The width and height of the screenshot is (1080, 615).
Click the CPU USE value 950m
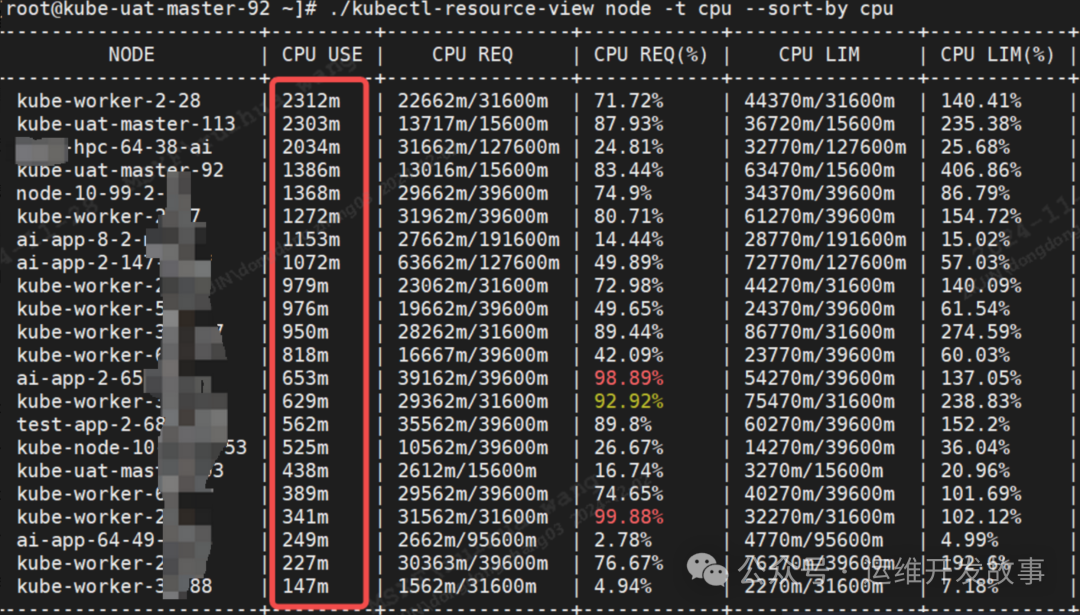305,332
